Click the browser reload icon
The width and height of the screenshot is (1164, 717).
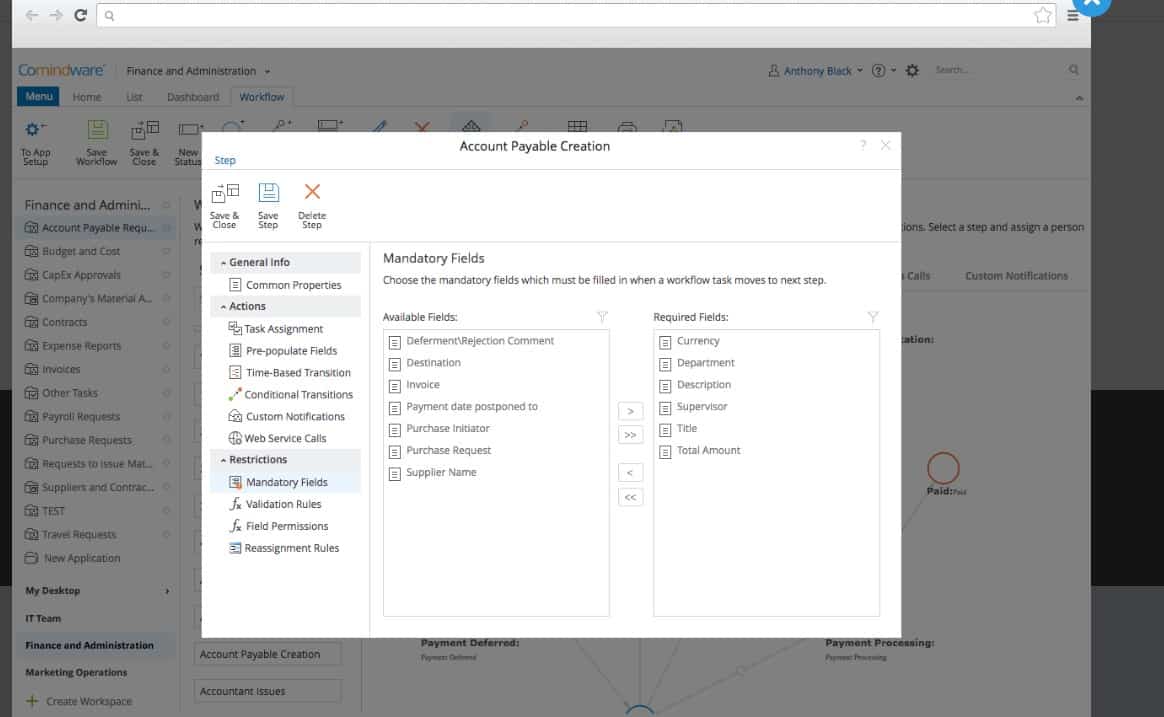pos(81,15)
